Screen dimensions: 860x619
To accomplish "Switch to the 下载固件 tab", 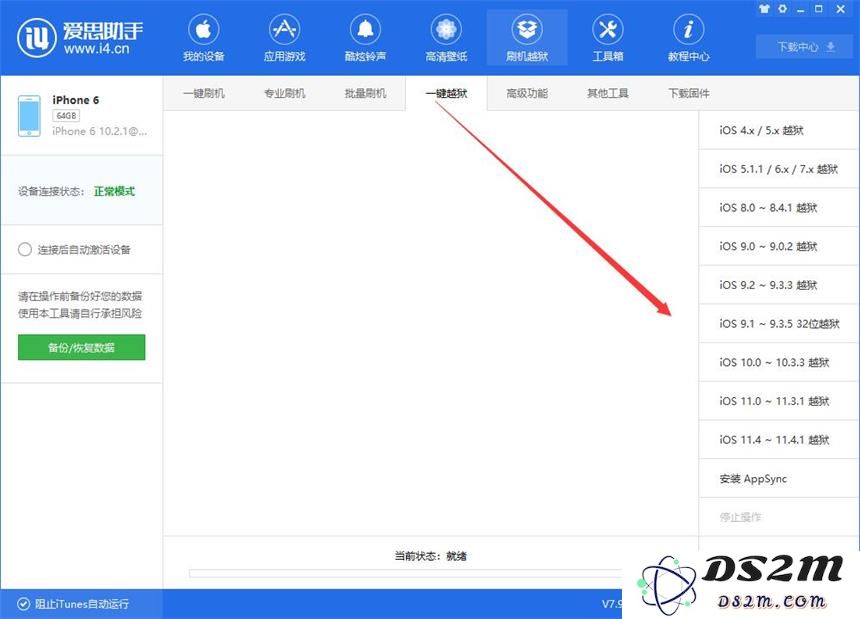I will tap(688, 93).
